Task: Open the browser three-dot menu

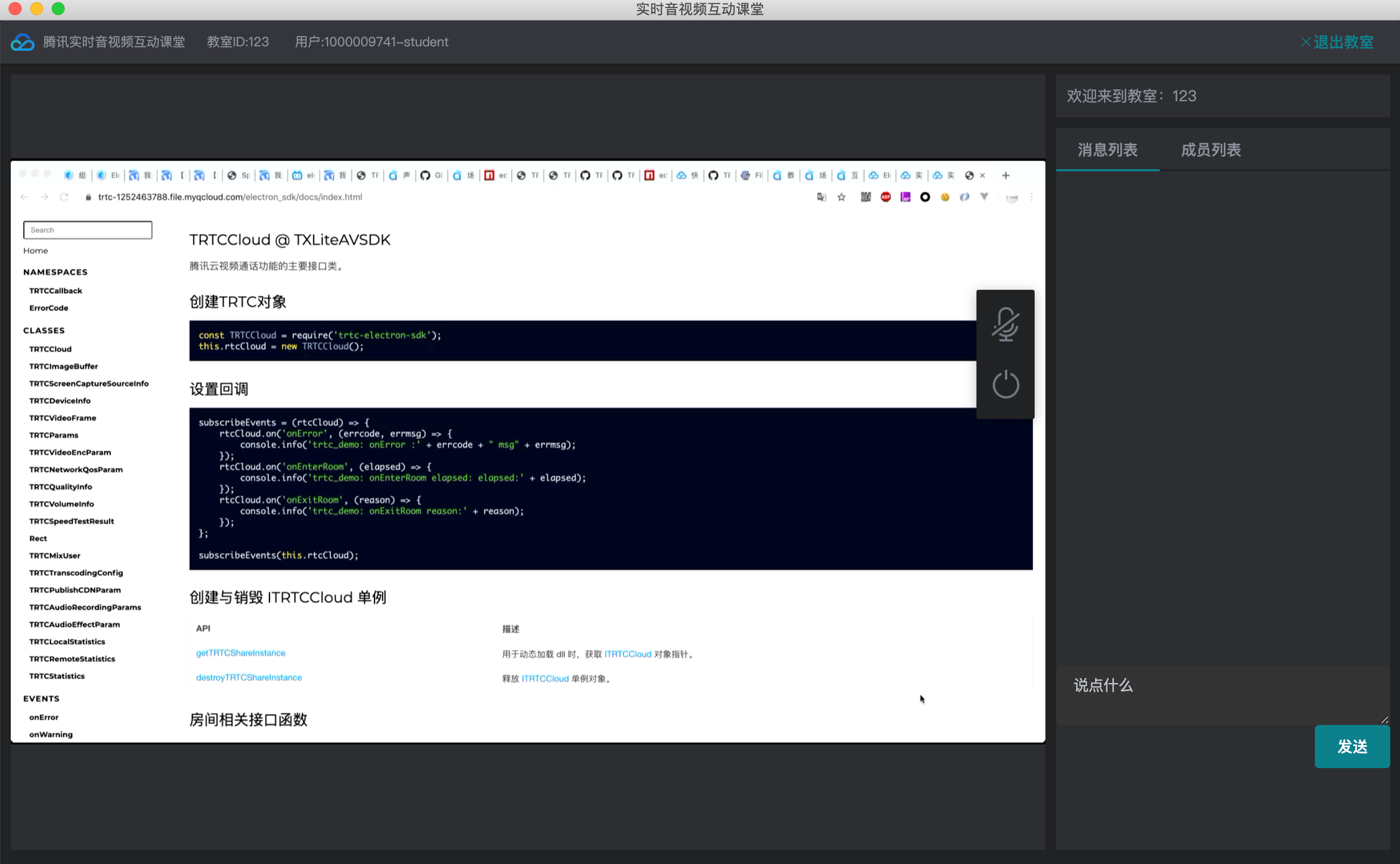Action: tap(1031, 197)
